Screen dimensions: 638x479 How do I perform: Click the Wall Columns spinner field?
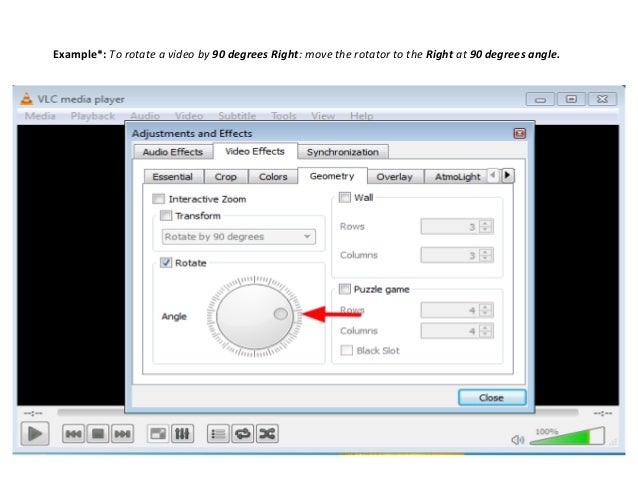pyautogui.click(x=457, y=255)
